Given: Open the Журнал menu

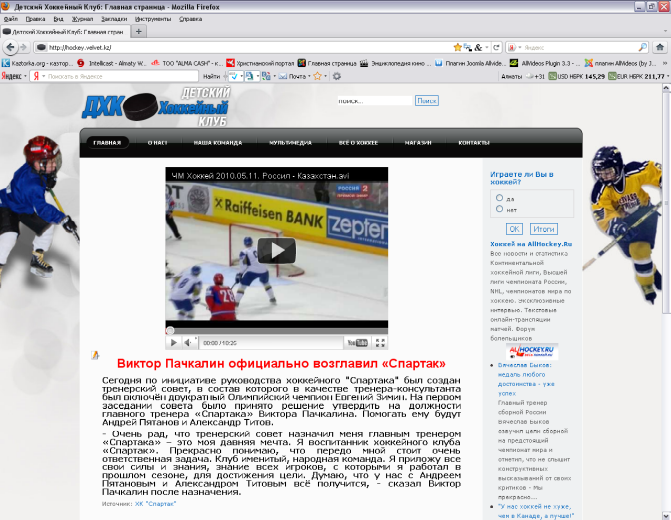Looking at the screenshot, I should (82, 19).
